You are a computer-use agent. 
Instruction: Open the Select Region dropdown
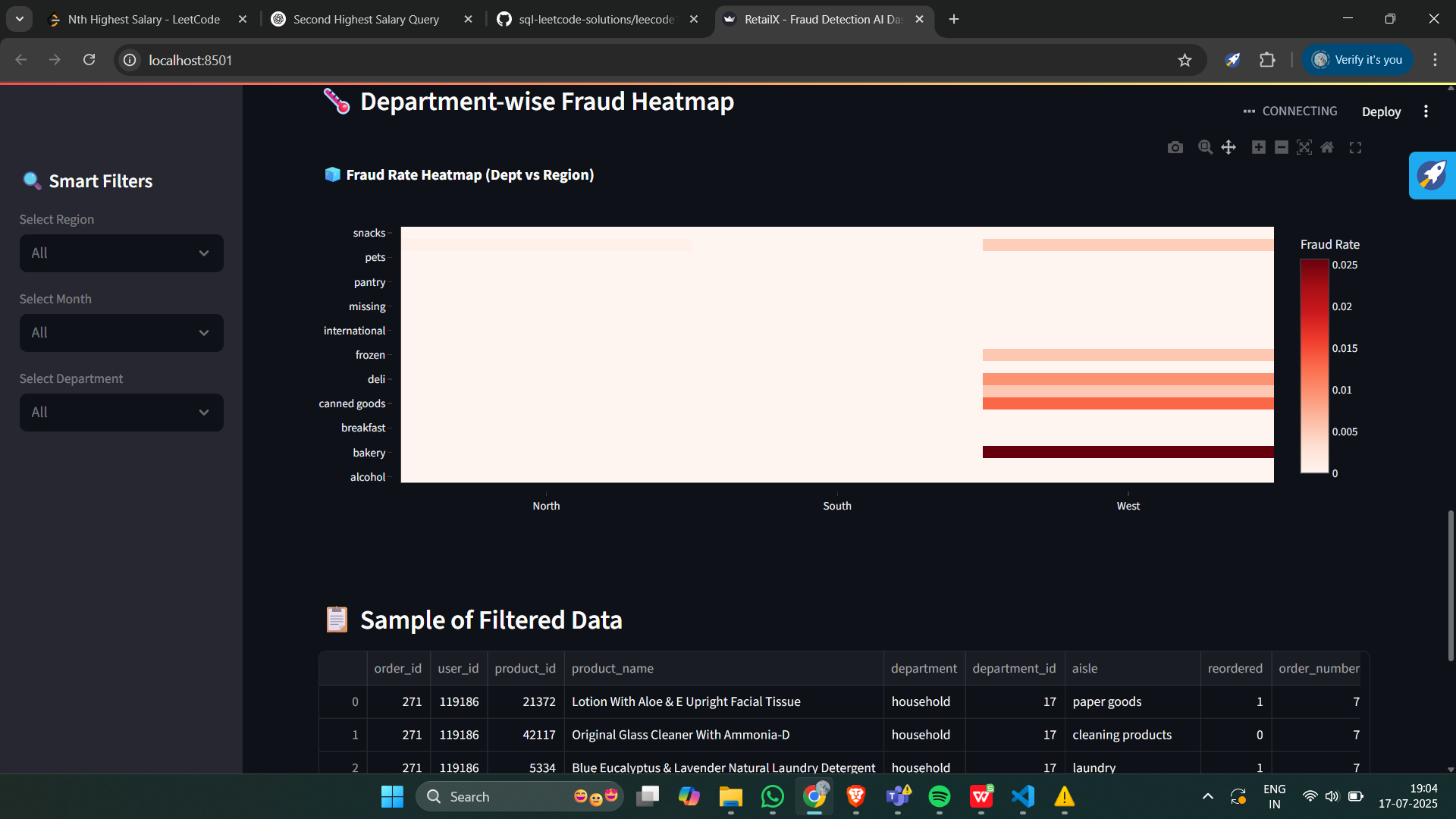point(121,253)
